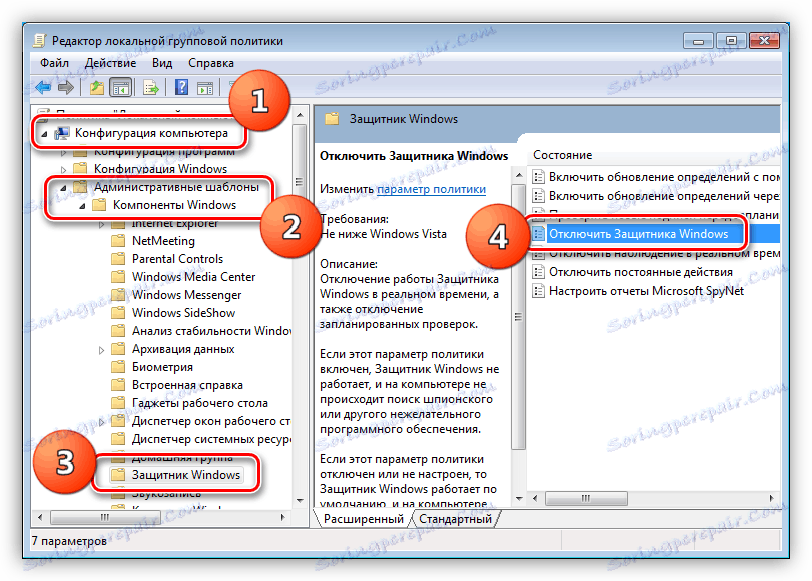This screenshot has height=581, width=812.
Task: Click the Forward navigation arrow
Action: pyautogui.click(x=65, y=87)
